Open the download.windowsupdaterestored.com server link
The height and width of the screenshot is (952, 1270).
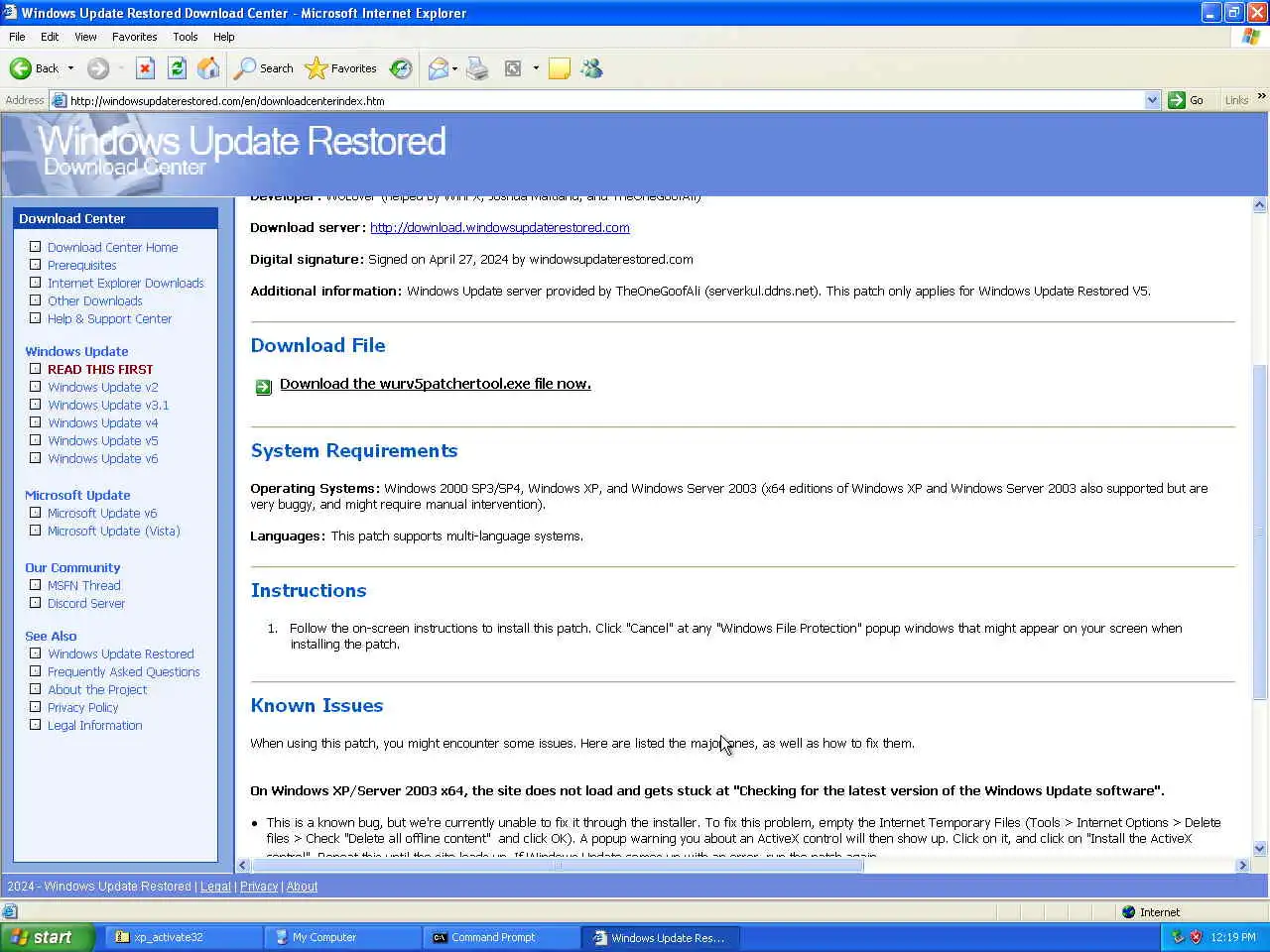pyautogui.click(x=500, y=227)
